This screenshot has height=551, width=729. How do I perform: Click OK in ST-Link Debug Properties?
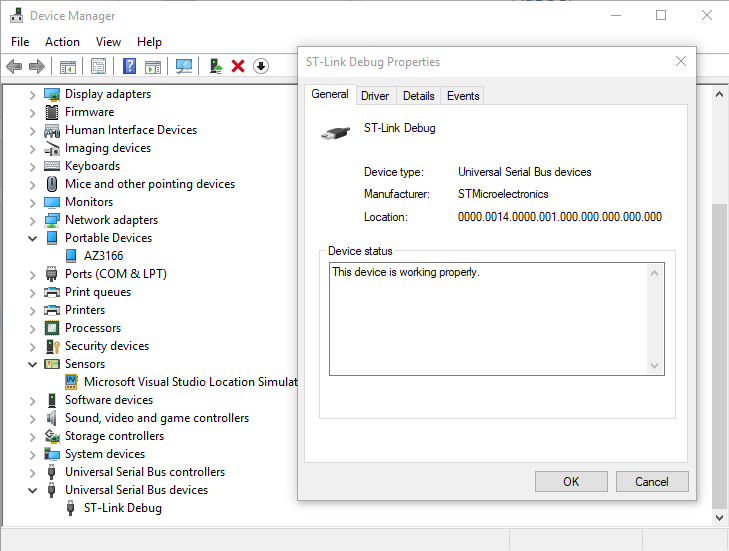coord(571,481)
